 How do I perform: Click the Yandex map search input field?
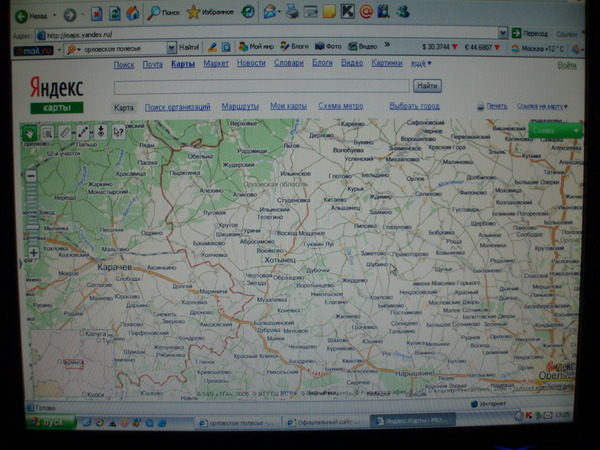pos(260,86)
